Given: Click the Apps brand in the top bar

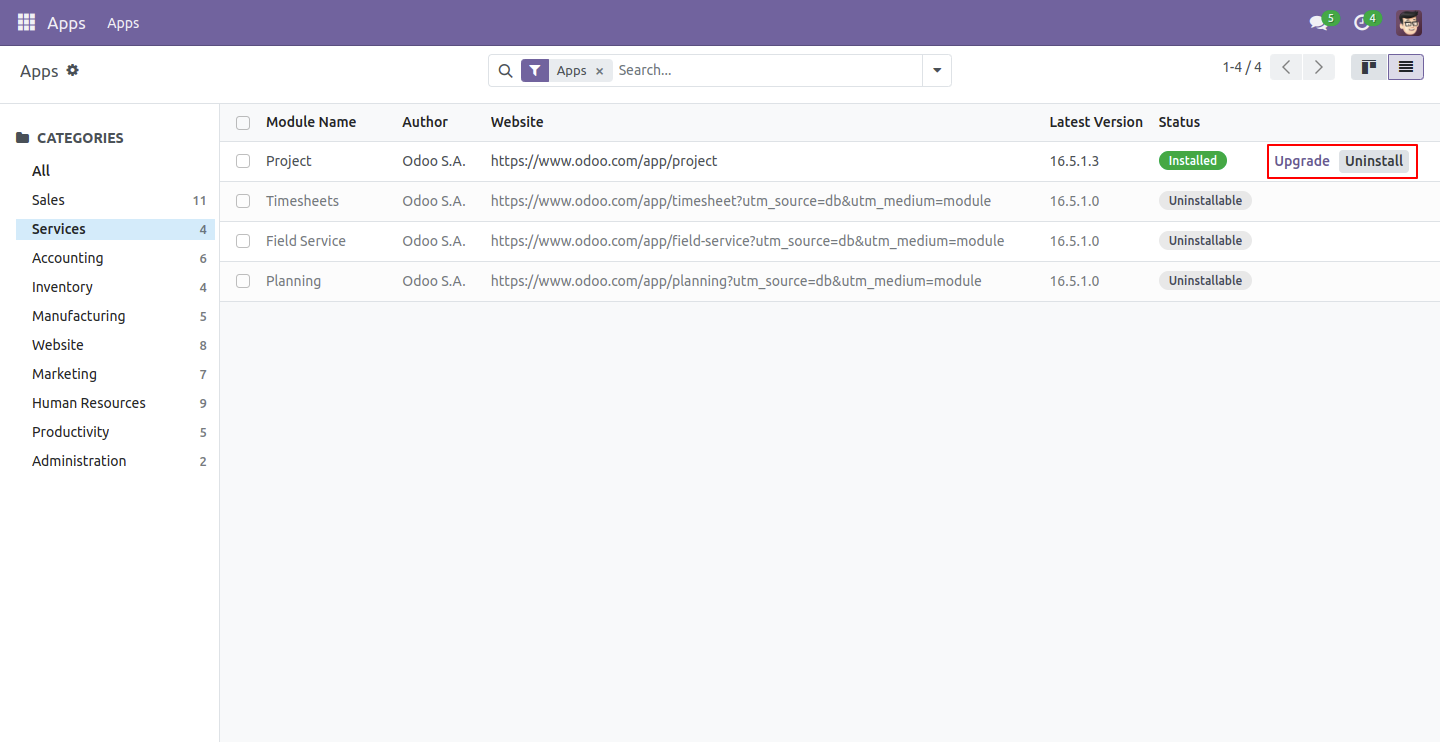Looking at the screenshot, I should (66, 23).
